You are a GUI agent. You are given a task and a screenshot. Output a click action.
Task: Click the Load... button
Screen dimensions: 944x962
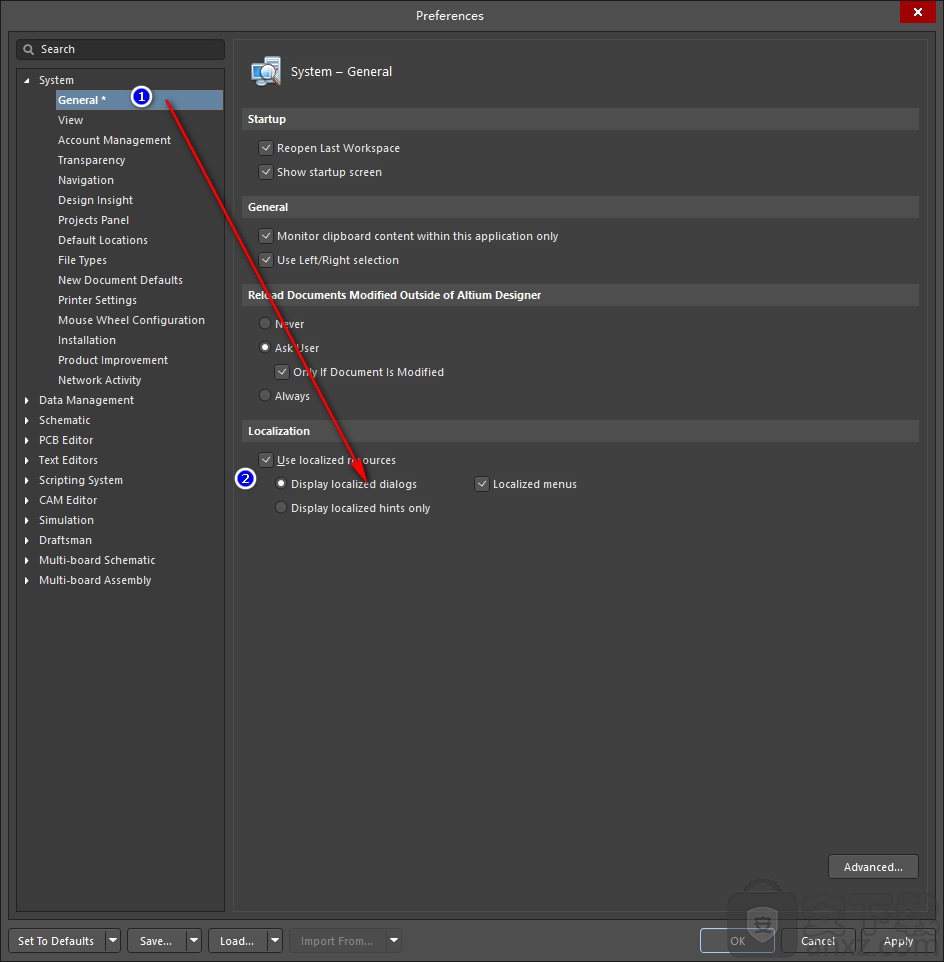[237, 941]
